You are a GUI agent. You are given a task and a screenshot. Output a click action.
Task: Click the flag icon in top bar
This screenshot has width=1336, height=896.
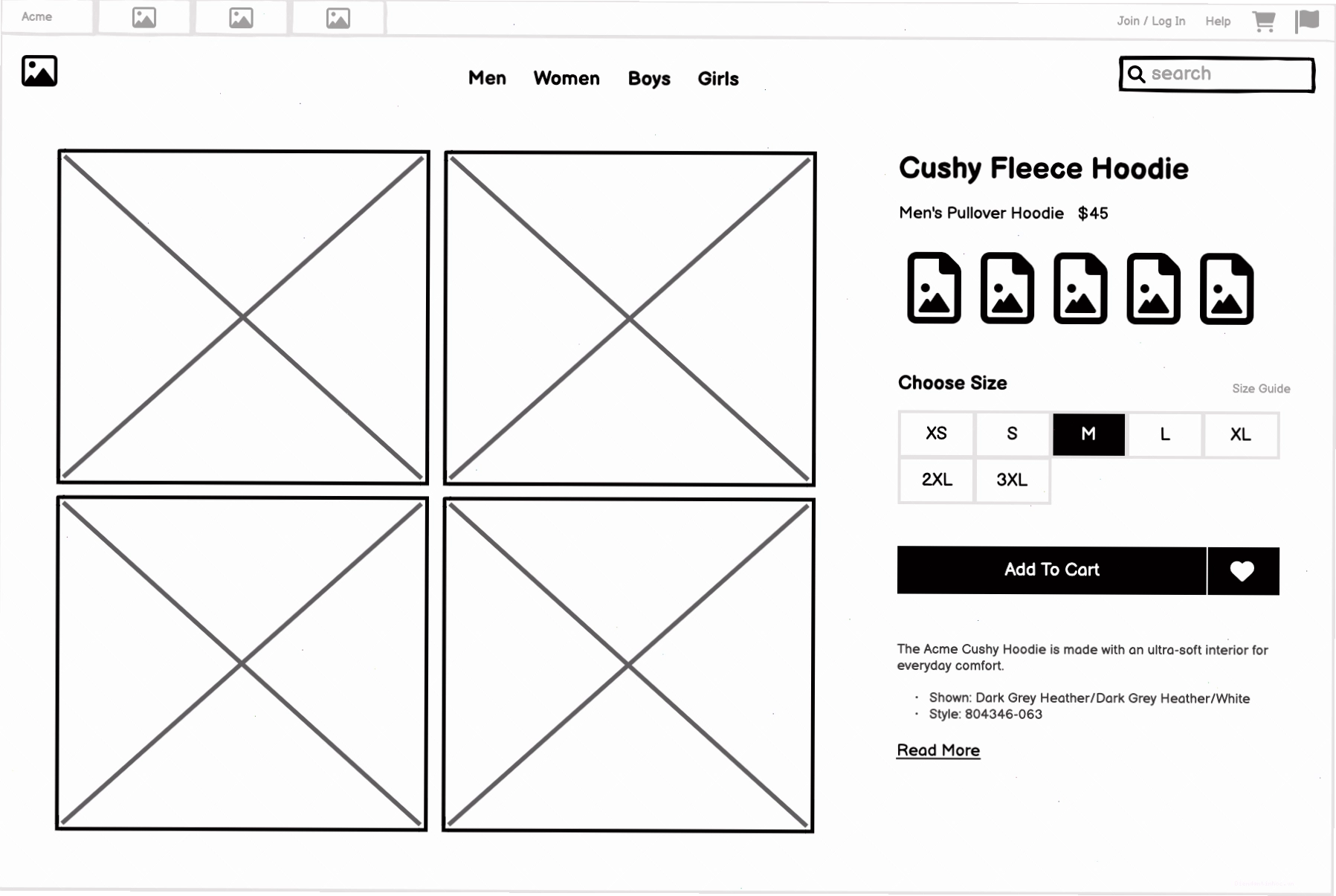click(x=1307, y=21)
